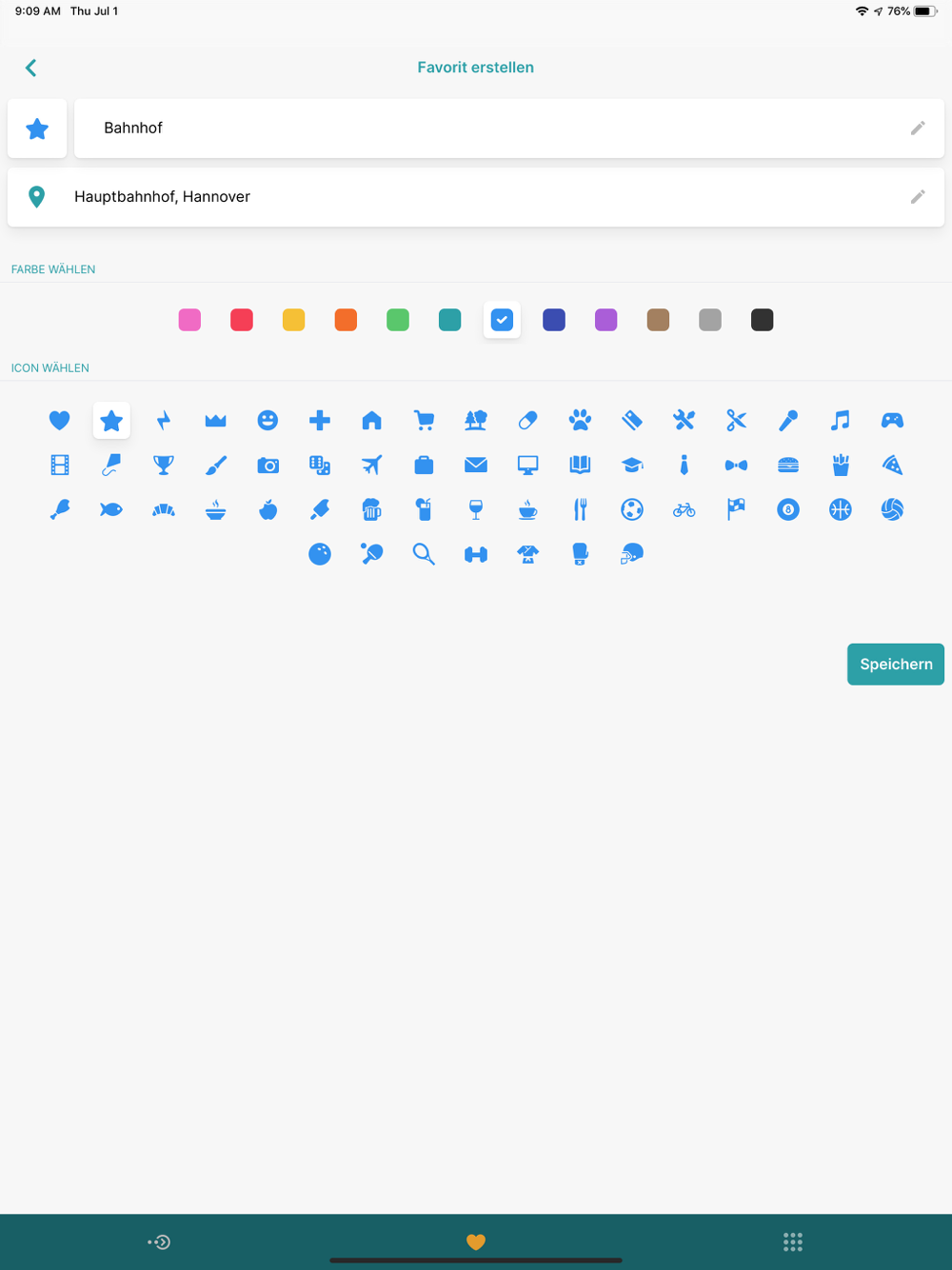This screenshot has width=952, height=1270.
Task: Go back using the header chevron
Action: click(30, 68)
